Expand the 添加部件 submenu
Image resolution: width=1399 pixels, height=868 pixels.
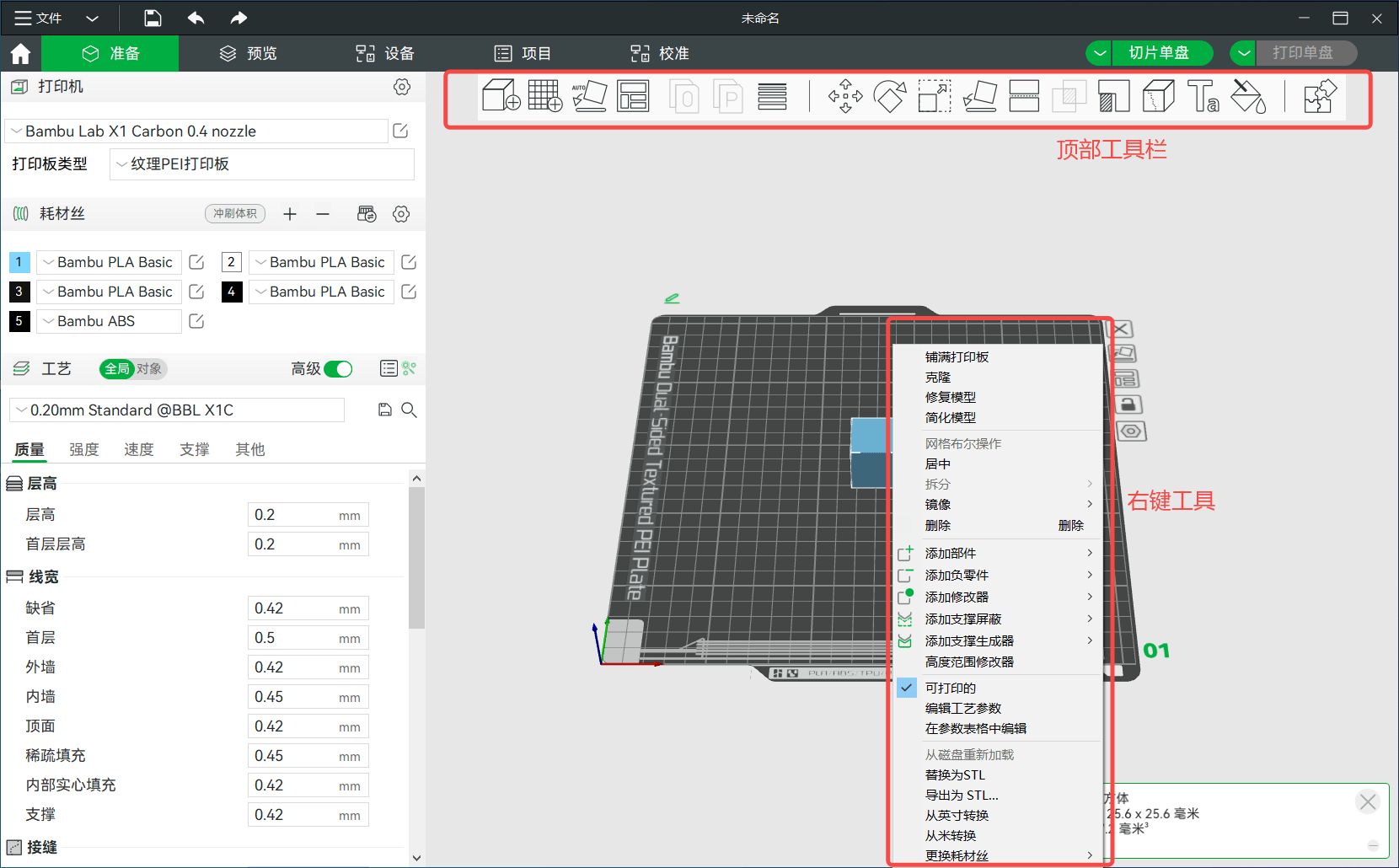(x=998, y=553)
